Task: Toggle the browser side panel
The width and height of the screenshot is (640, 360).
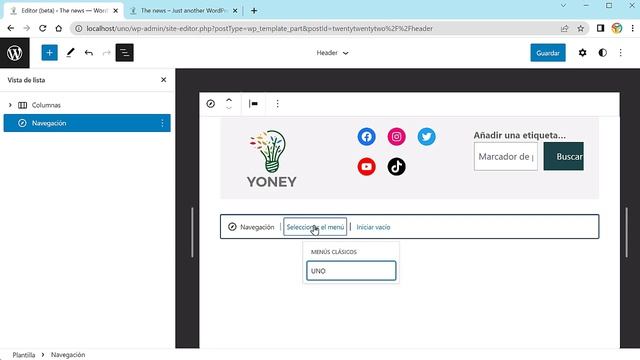Action: (600, 28)
